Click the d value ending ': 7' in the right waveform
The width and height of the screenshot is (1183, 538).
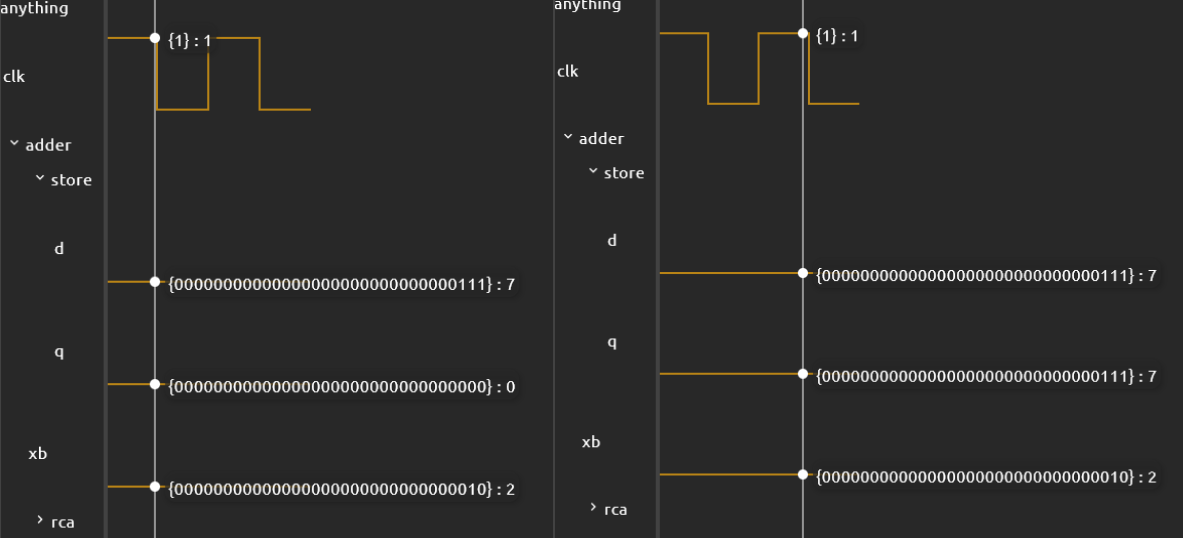coord(986,275)
